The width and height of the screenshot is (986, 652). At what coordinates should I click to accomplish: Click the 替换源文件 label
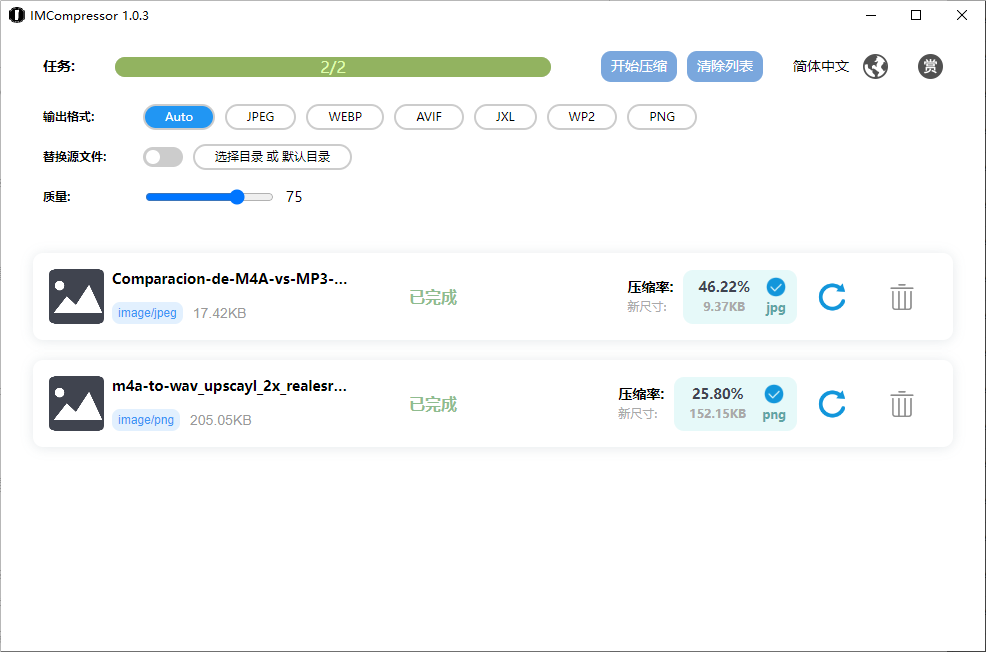click(x=75, y=157)
